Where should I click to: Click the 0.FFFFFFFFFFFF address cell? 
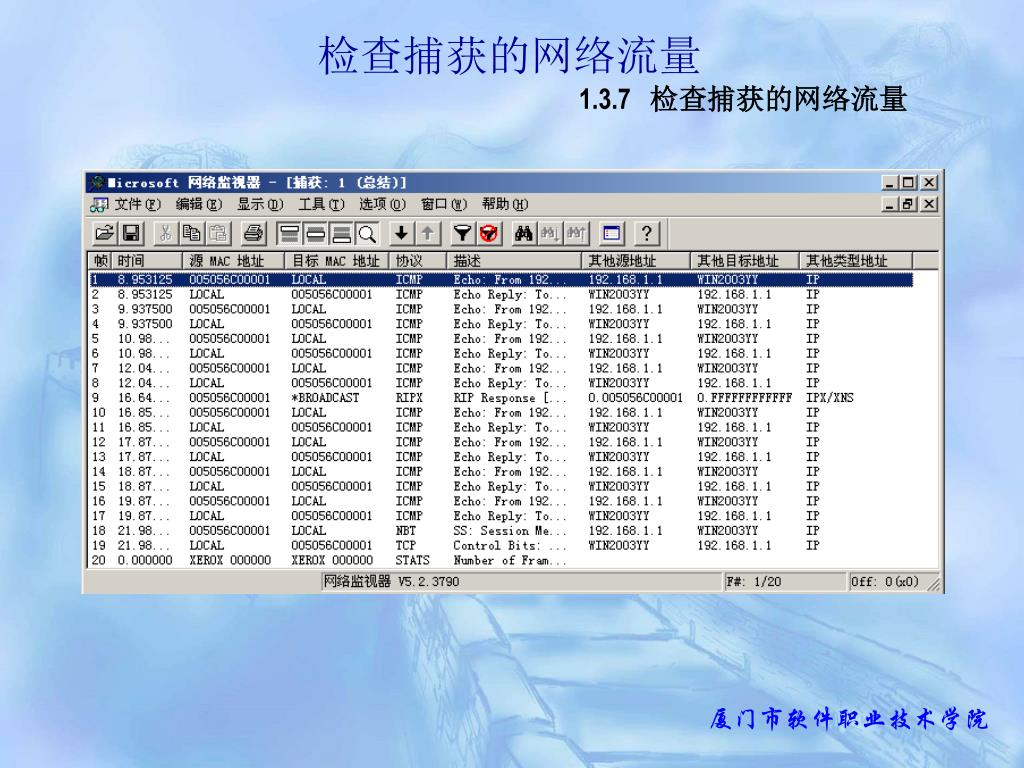[x=744, y=398]
